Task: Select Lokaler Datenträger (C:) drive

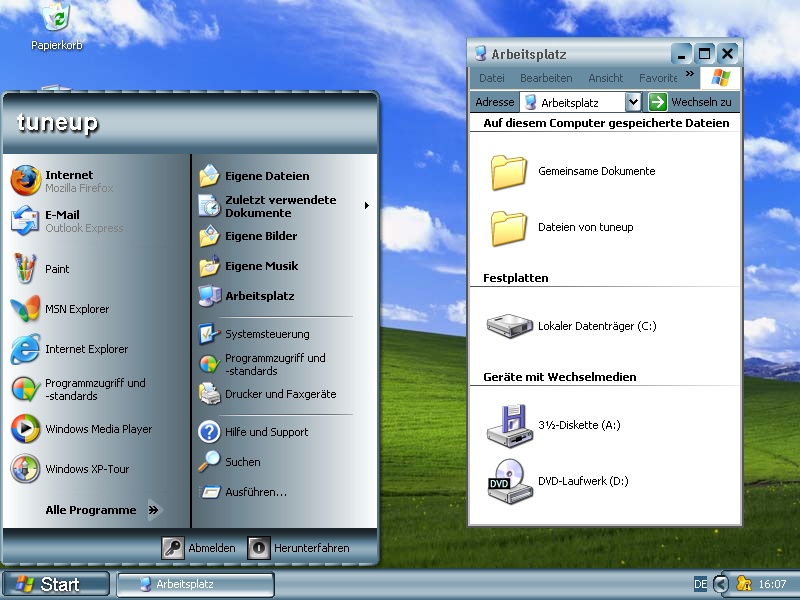Action: [x=571, y=326]
